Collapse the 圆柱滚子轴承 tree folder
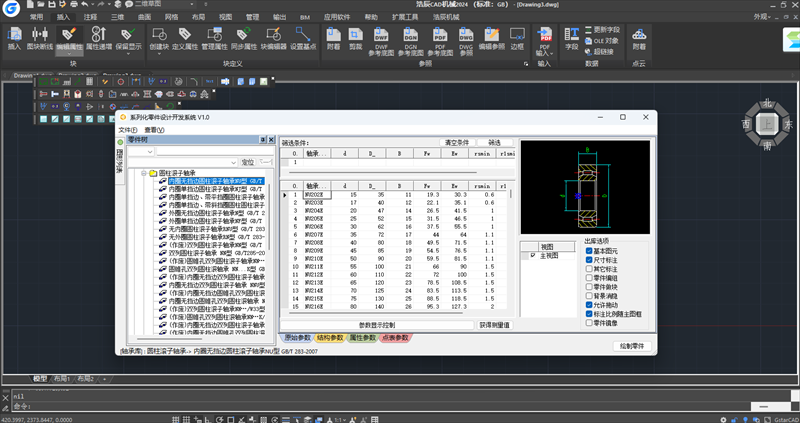Screen dimensions: 800x423 [x=145, y=173]
